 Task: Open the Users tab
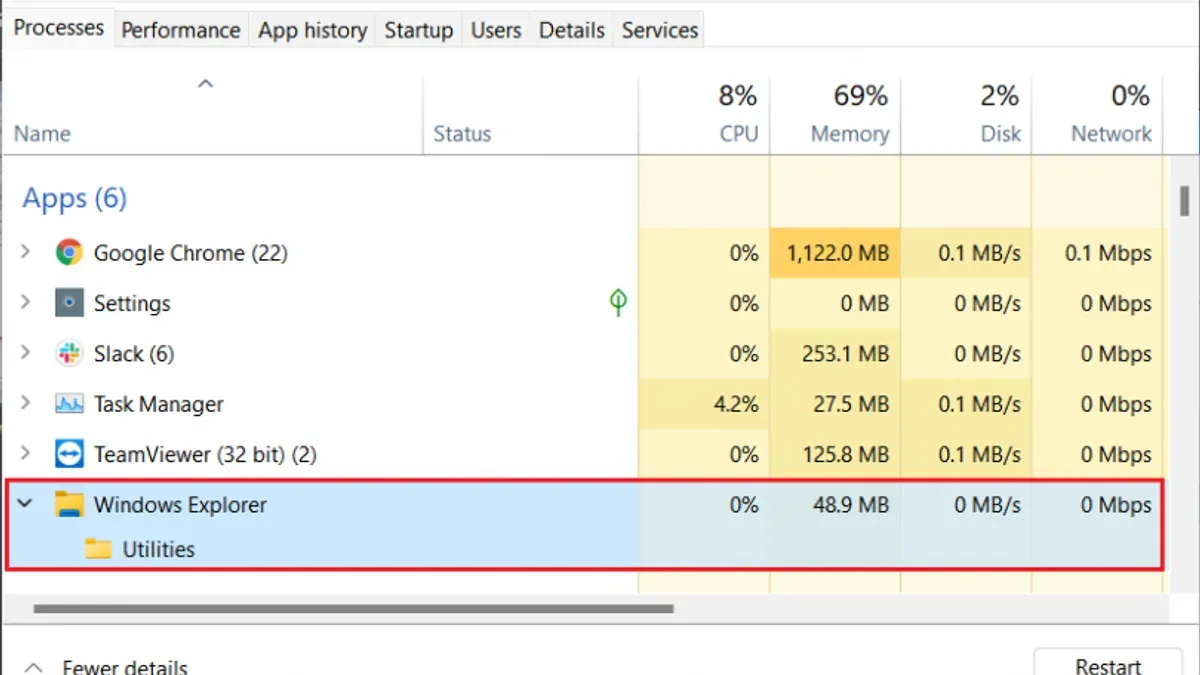[x=496, y=30]
